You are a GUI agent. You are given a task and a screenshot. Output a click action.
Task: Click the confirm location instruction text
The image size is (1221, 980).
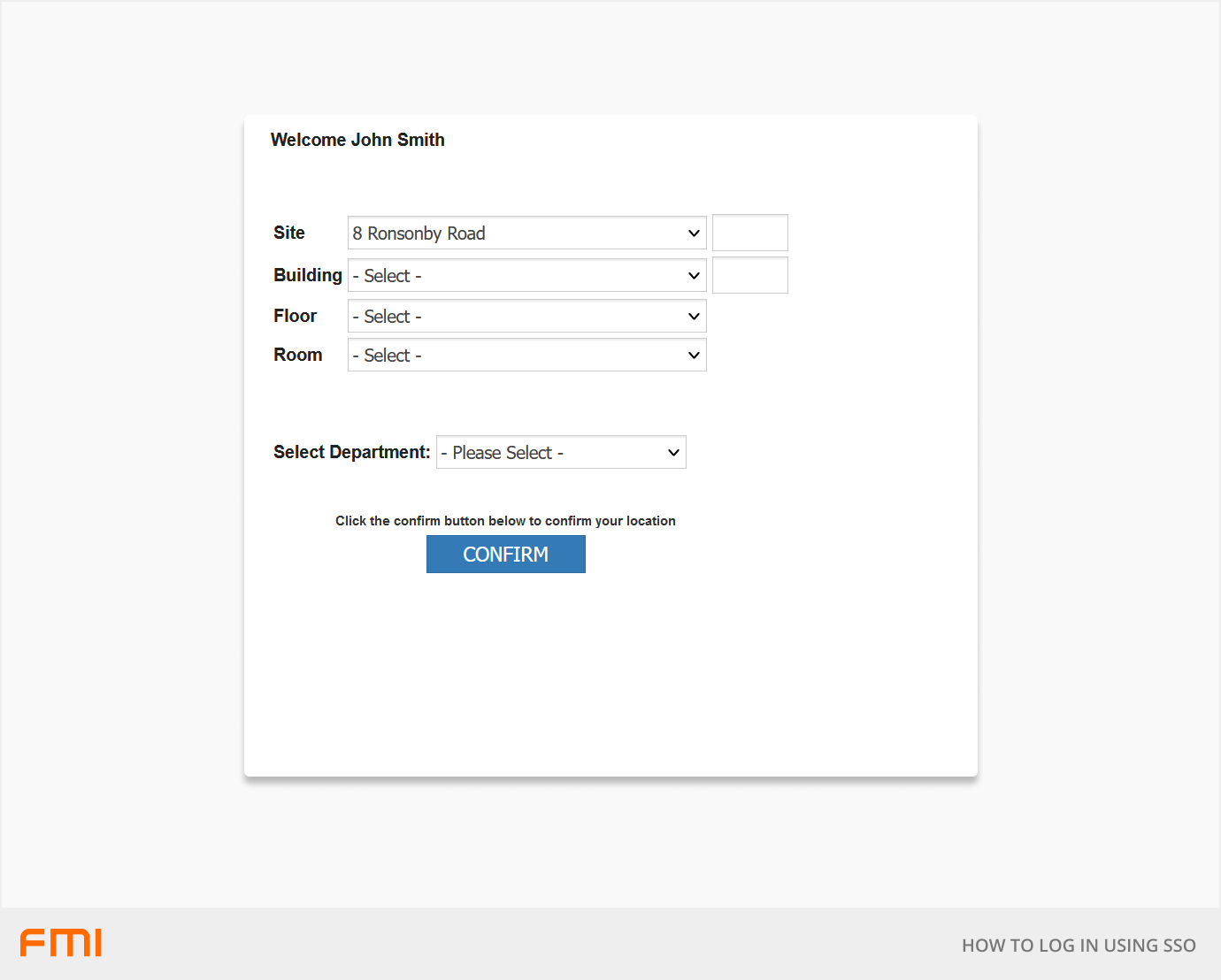point(505,521)
